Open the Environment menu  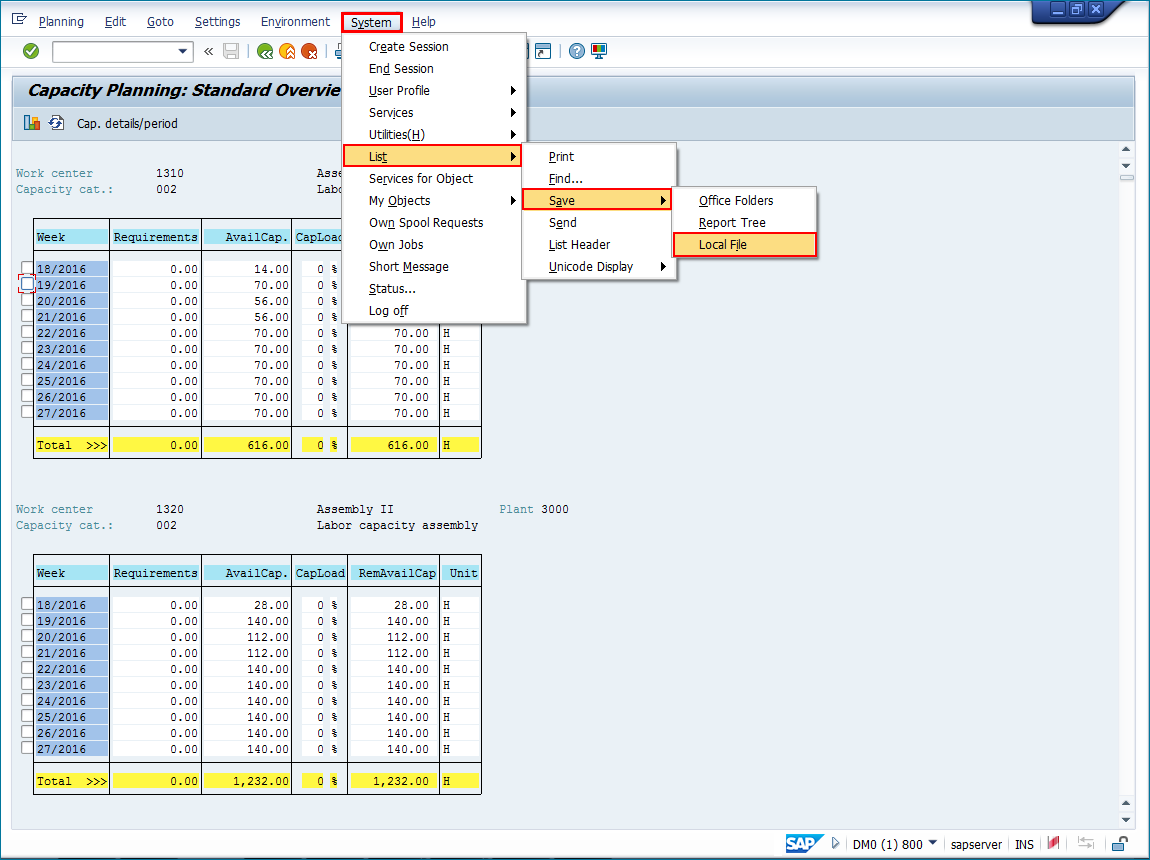(x=294, y=22)
